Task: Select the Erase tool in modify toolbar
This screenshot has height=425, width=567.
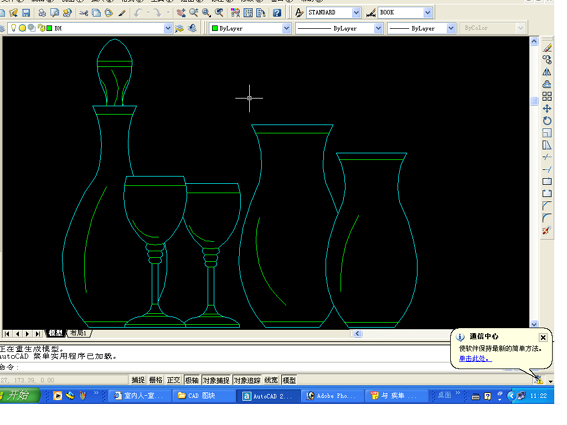Action: click(547, 47)
